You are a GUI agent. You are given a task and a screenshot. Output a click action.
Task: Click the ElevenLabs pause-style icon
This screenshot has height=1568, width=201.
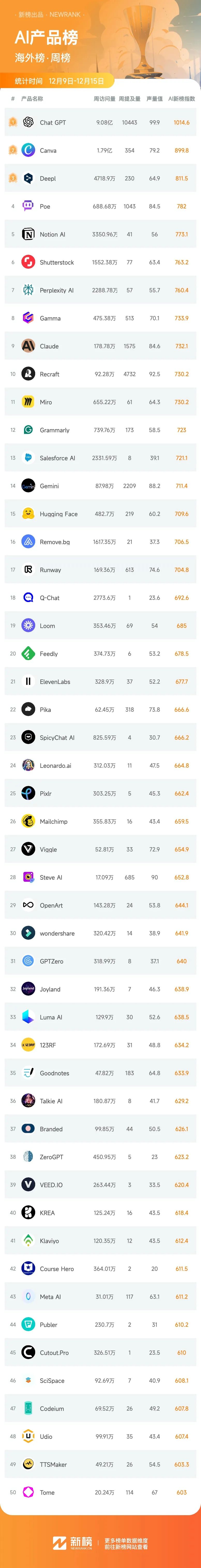click(28, 681)
